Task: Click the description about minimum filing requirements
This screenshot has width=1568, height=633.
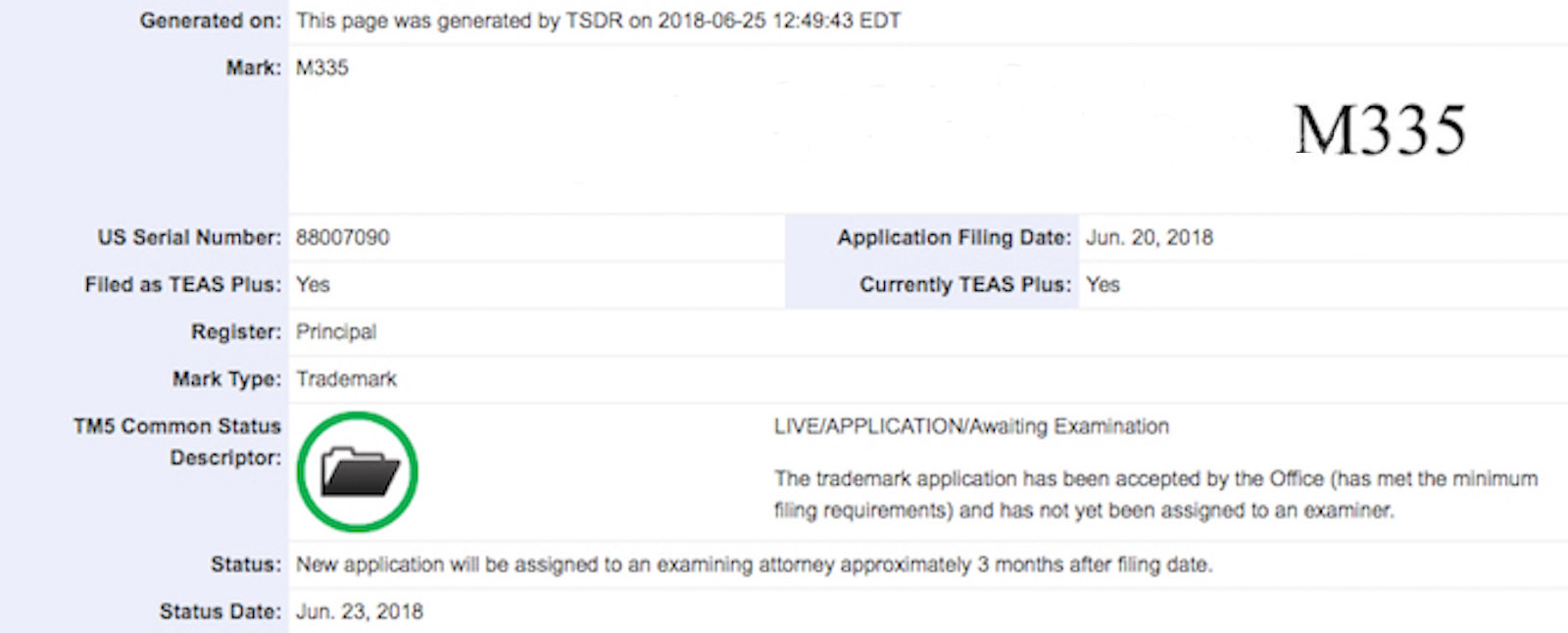Action: tap(1156, 494)
